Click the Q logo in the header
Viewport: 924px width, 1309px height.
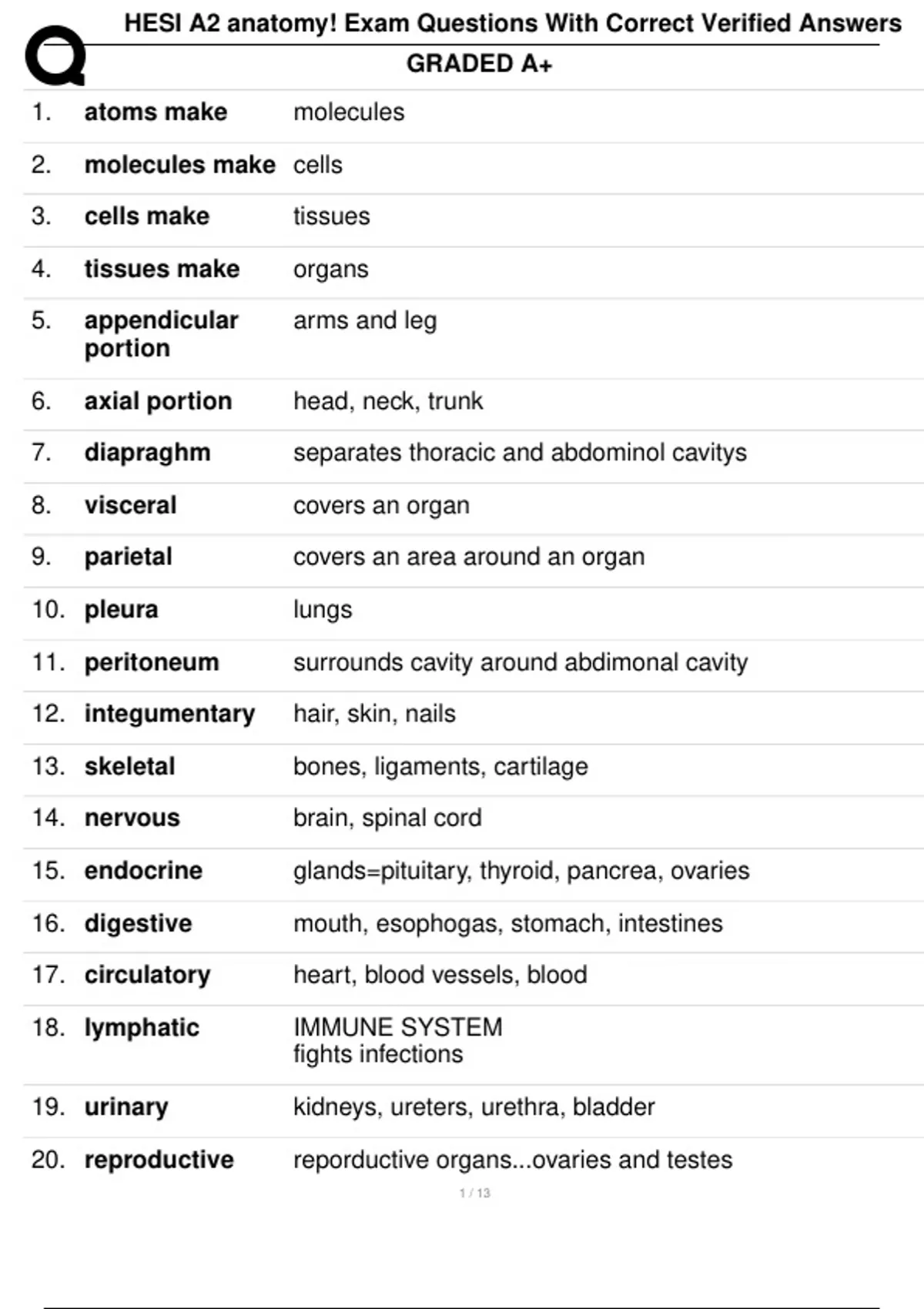55,55
